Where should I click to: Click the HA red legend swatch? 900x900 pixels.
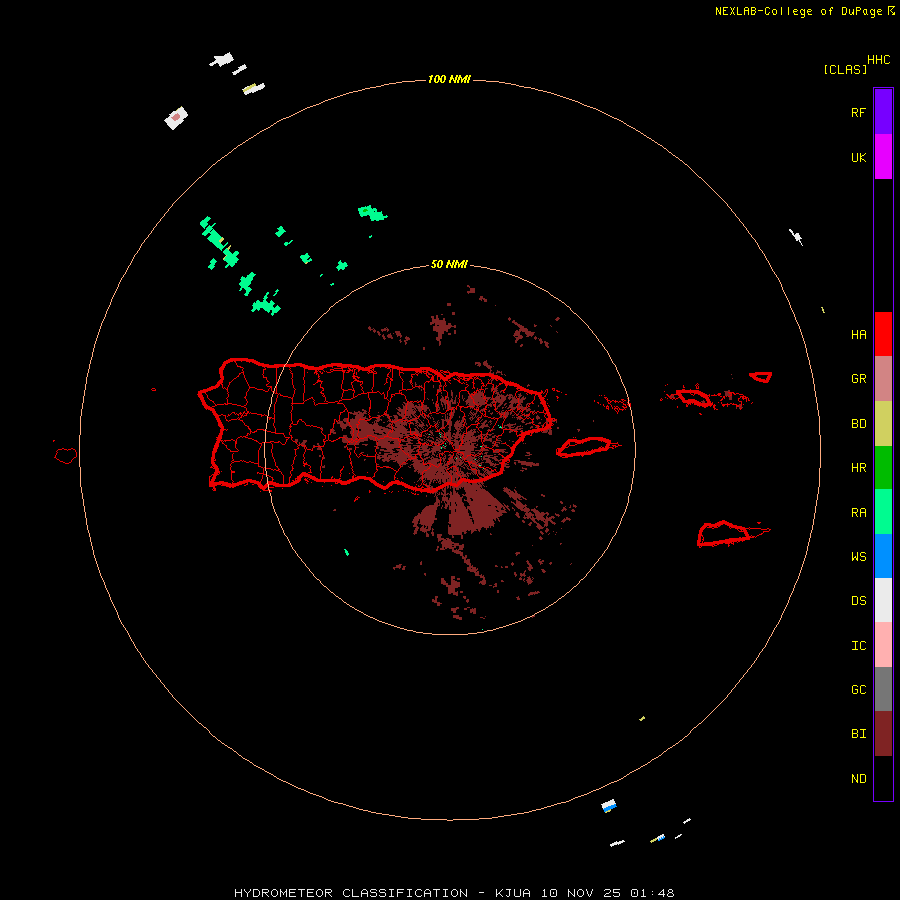(x=883, y=334)
